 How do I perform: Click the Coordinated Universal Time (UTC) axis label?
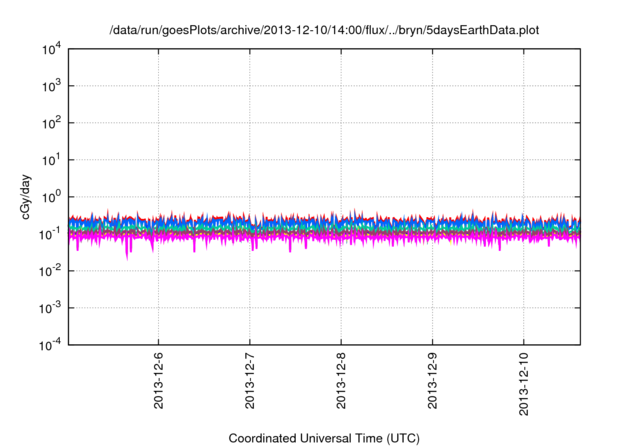point(324,438)
